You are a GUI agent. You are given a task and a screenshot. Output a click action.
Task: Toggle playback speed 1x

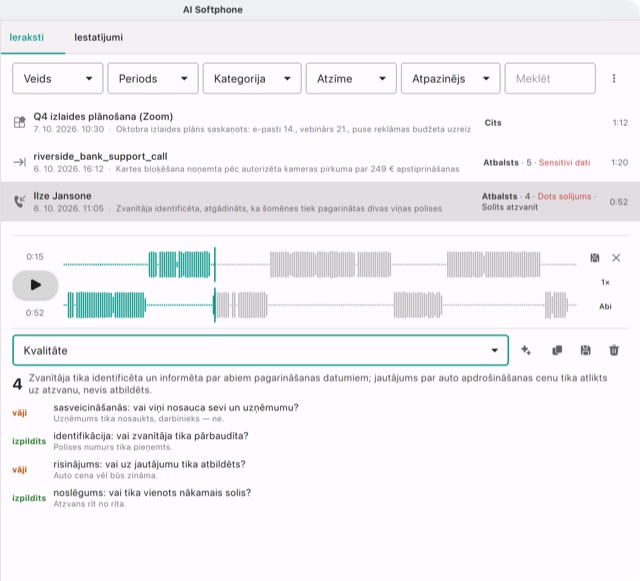605,282
